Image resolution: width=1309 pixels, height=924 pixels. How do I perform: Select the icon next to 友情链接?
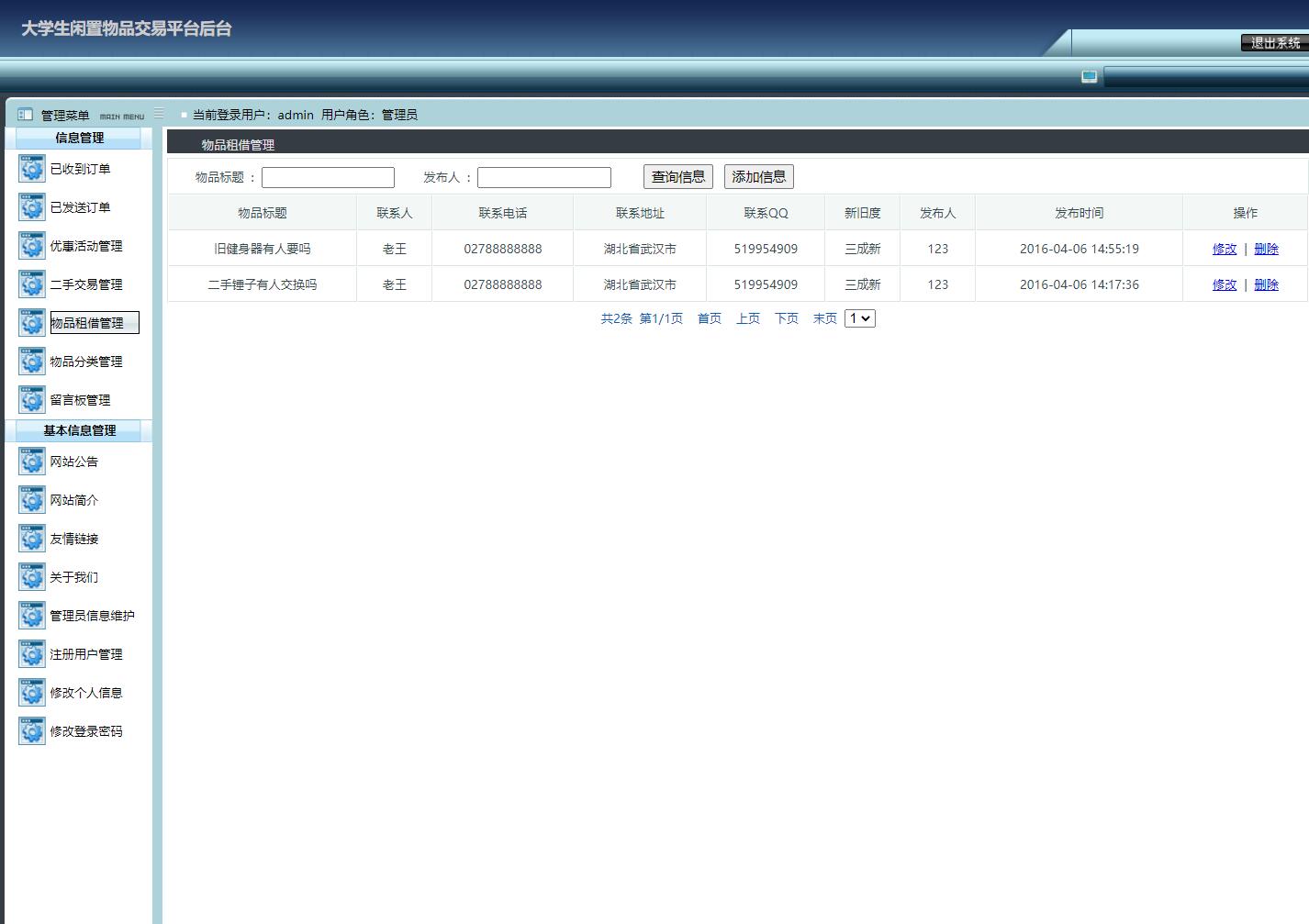pos(31,539)
